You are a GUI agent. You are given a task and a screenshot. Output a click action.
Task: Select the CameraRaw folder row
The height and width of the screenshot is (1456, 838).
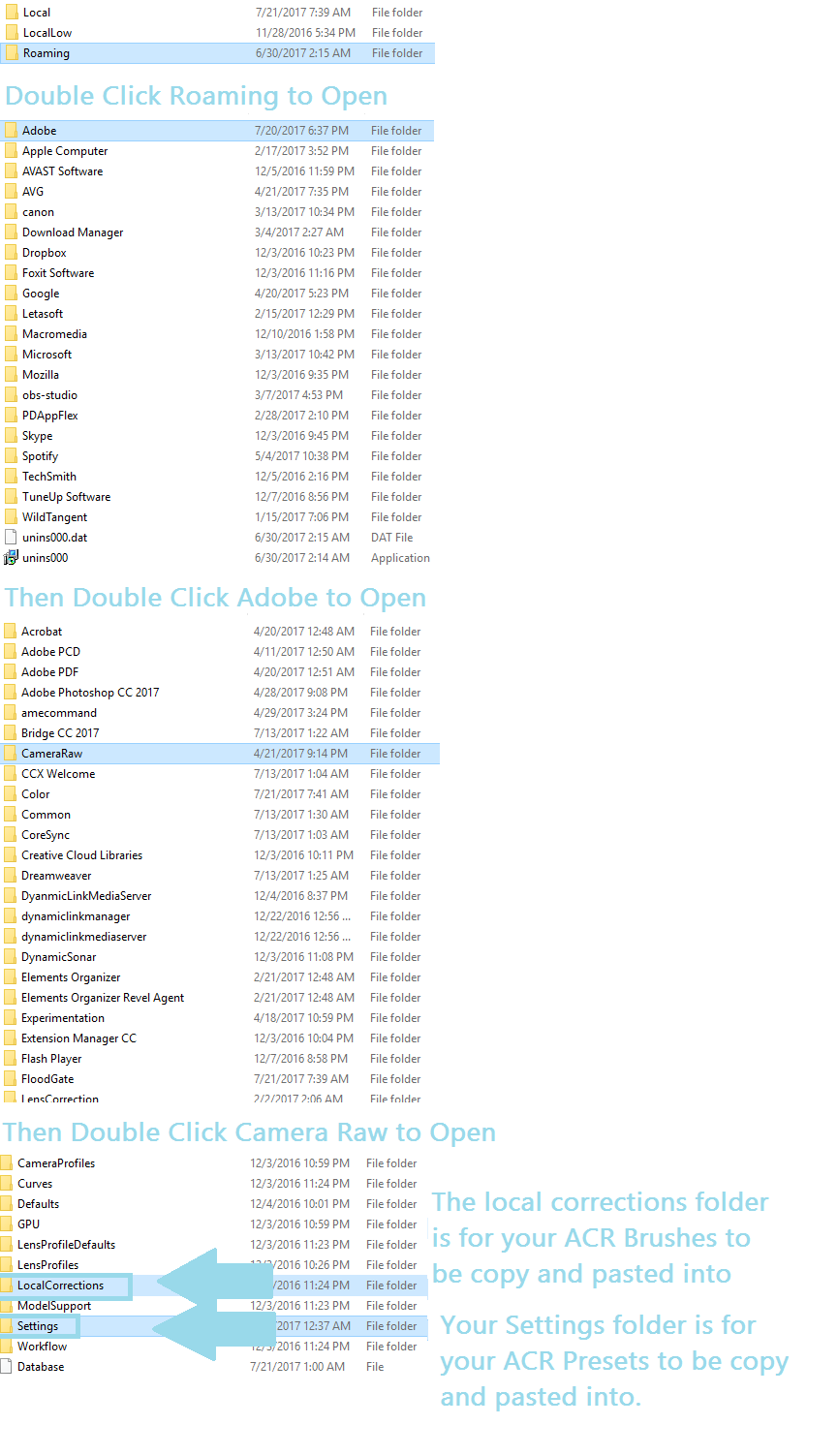tap(220, 754)
